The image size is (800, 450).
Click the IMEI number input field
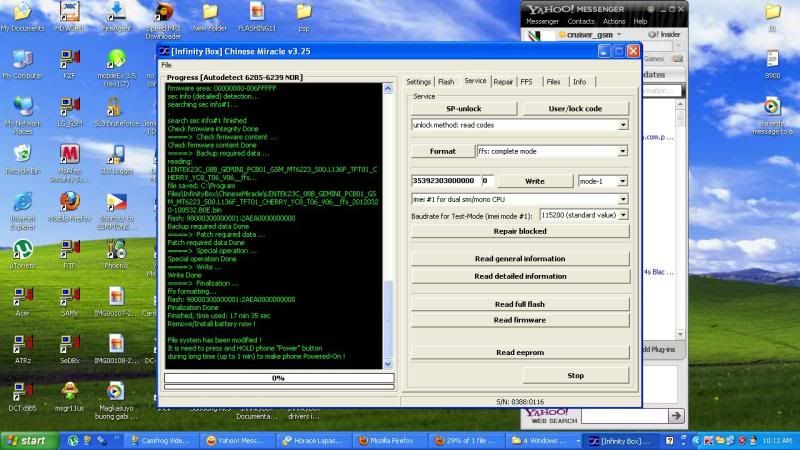click(445, 181)
